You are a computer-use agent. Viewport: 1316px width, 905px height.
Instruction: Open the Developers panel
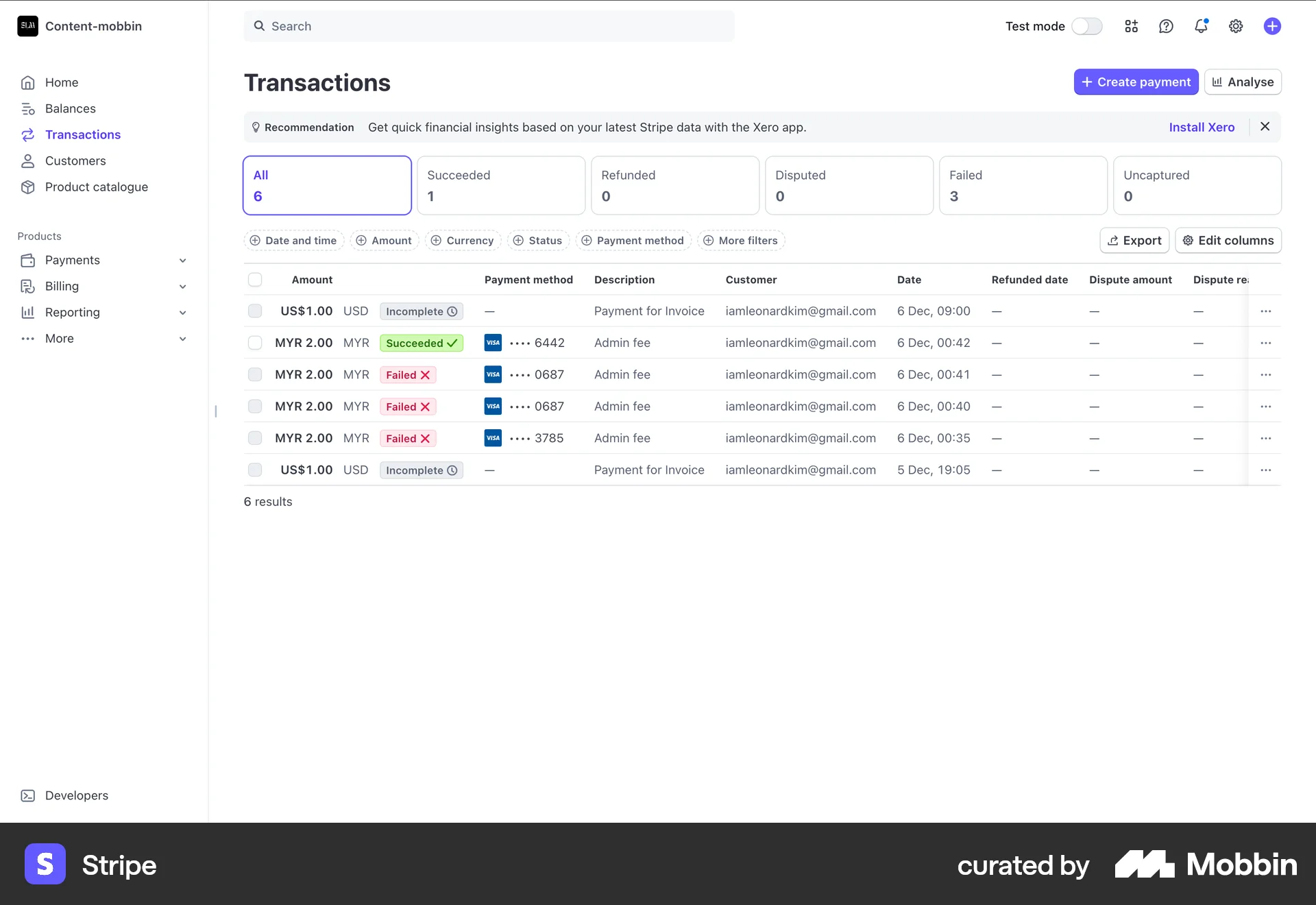[77, 795]
